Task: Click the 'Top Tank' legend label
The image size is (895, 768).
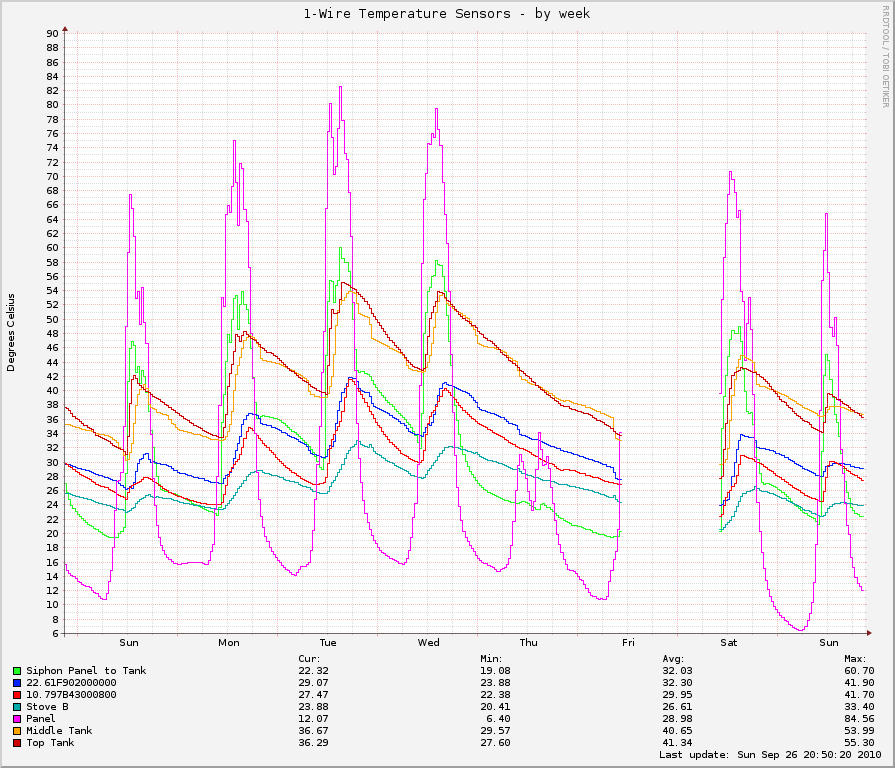Action: tap(50, 743)
